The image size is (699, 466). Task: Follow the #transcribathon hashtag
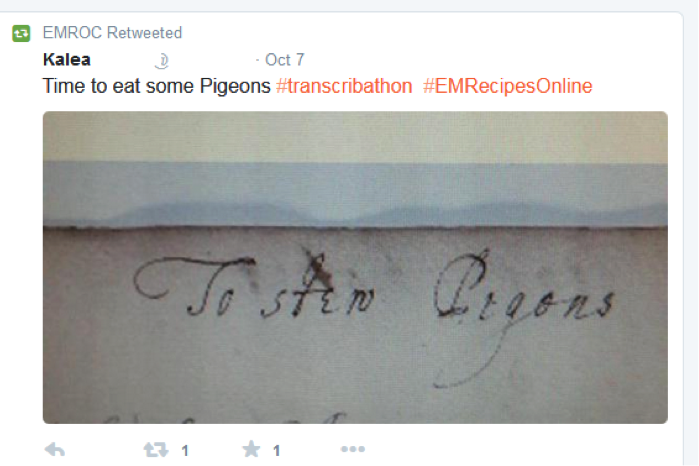pos(344,86)
